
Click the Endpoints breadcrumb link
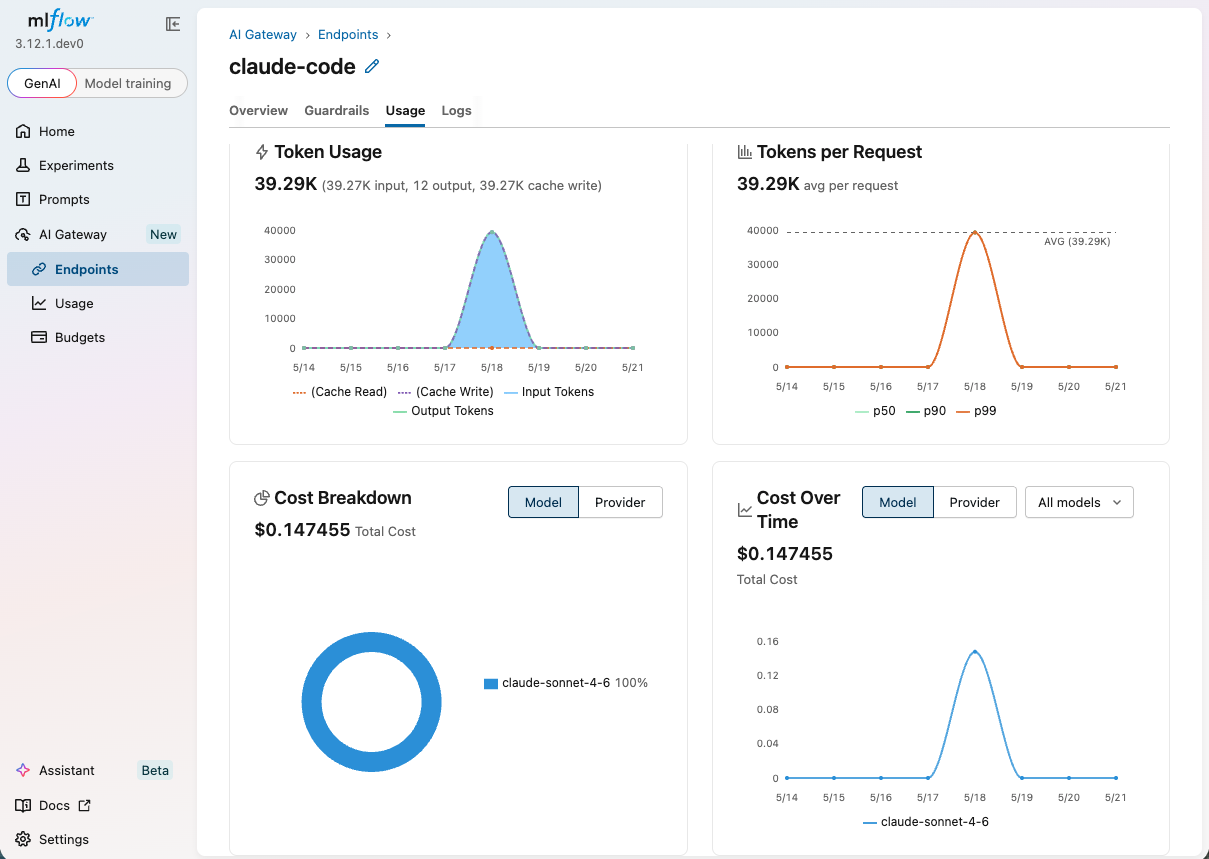349,35
